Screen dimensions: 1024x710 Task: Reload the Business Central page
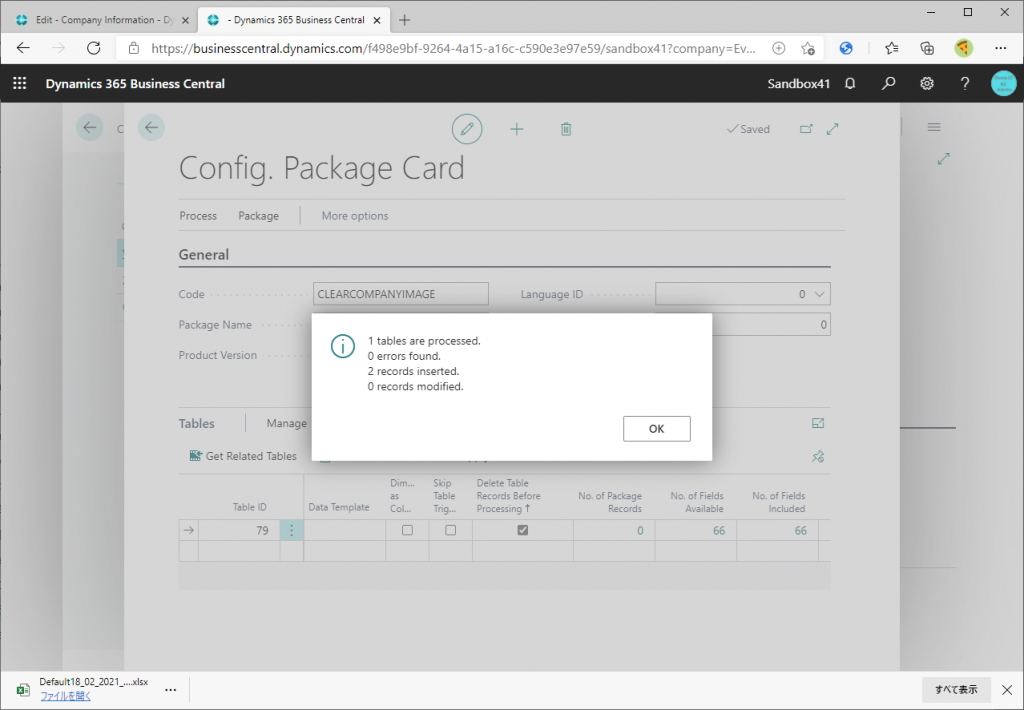coord(93,48)
